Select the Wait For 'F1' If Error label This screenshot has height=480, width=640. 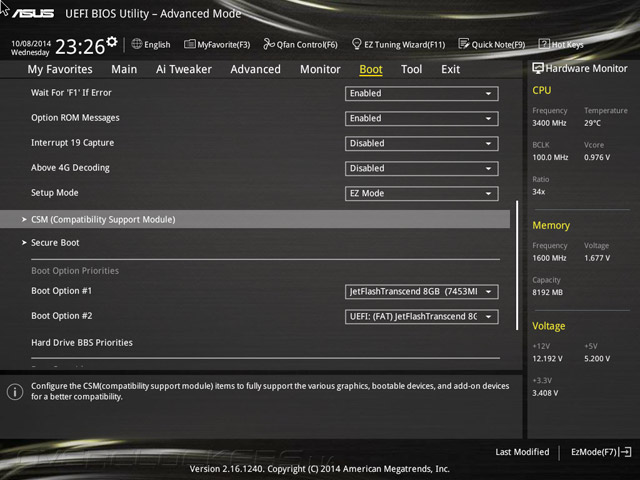71,93
